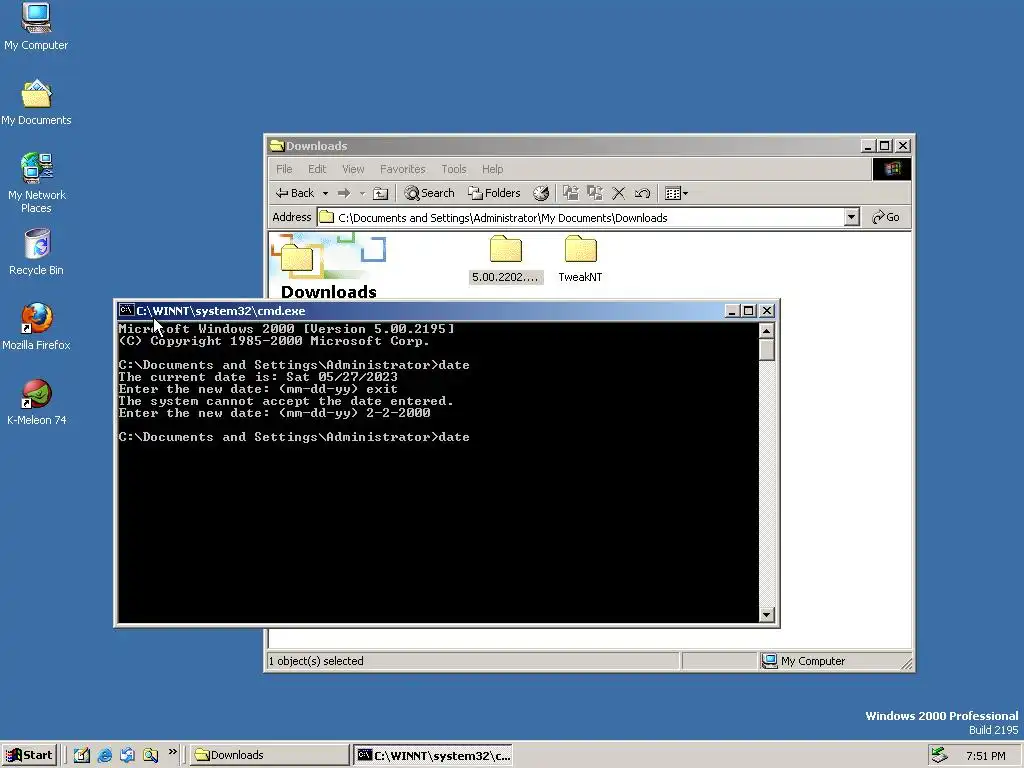
Task: Click the system tray network icon
Action: 940,755
